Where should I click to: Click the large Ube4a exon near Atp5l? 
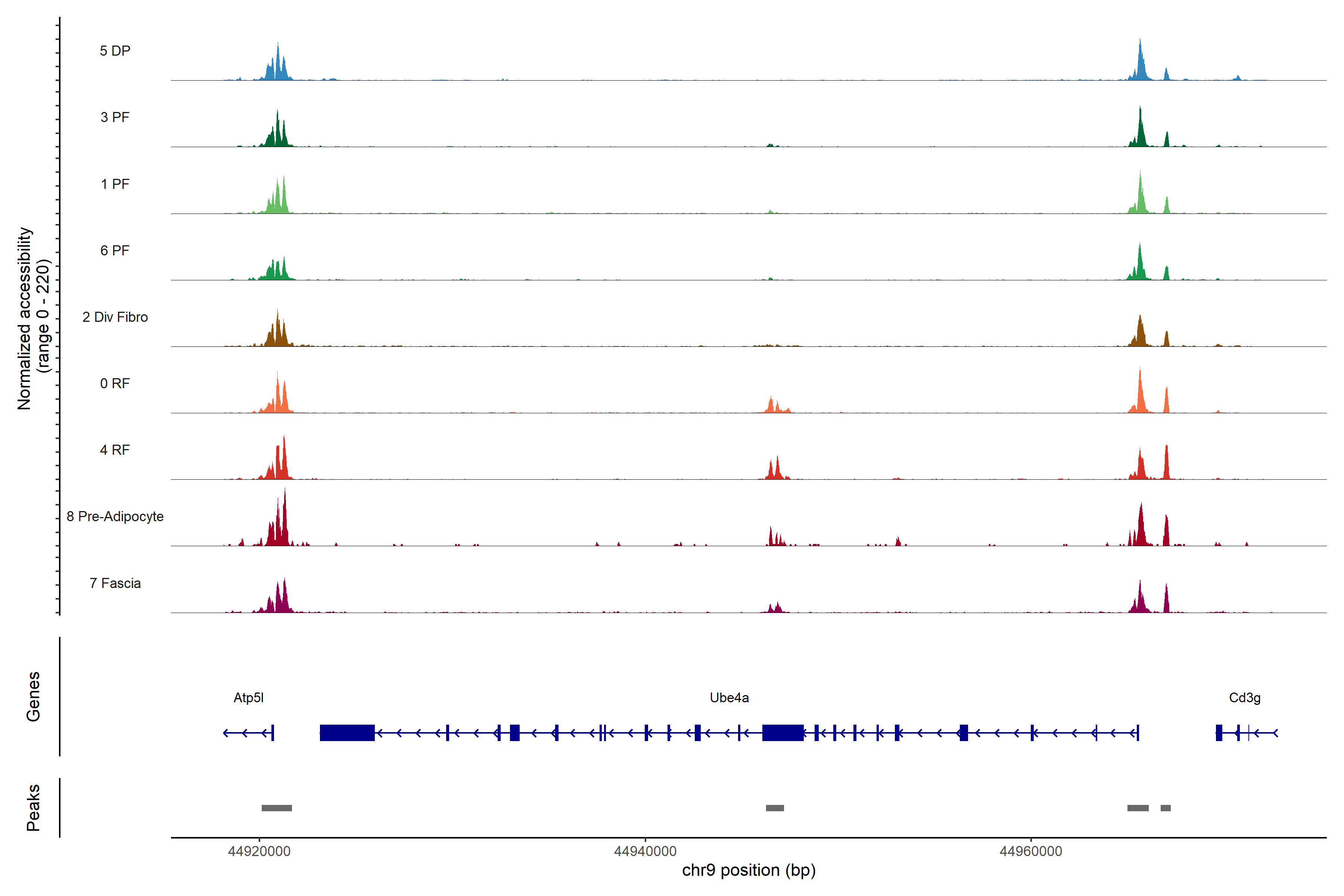(x=347, y=732)
